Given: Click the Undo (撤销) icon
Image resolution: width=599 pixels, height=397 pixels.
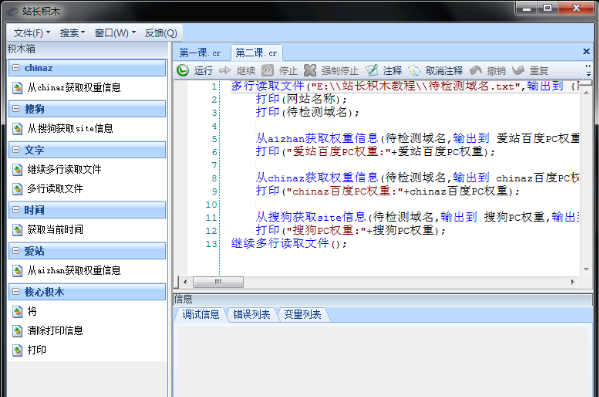Looking at the screenshot, I should (476, 70).
